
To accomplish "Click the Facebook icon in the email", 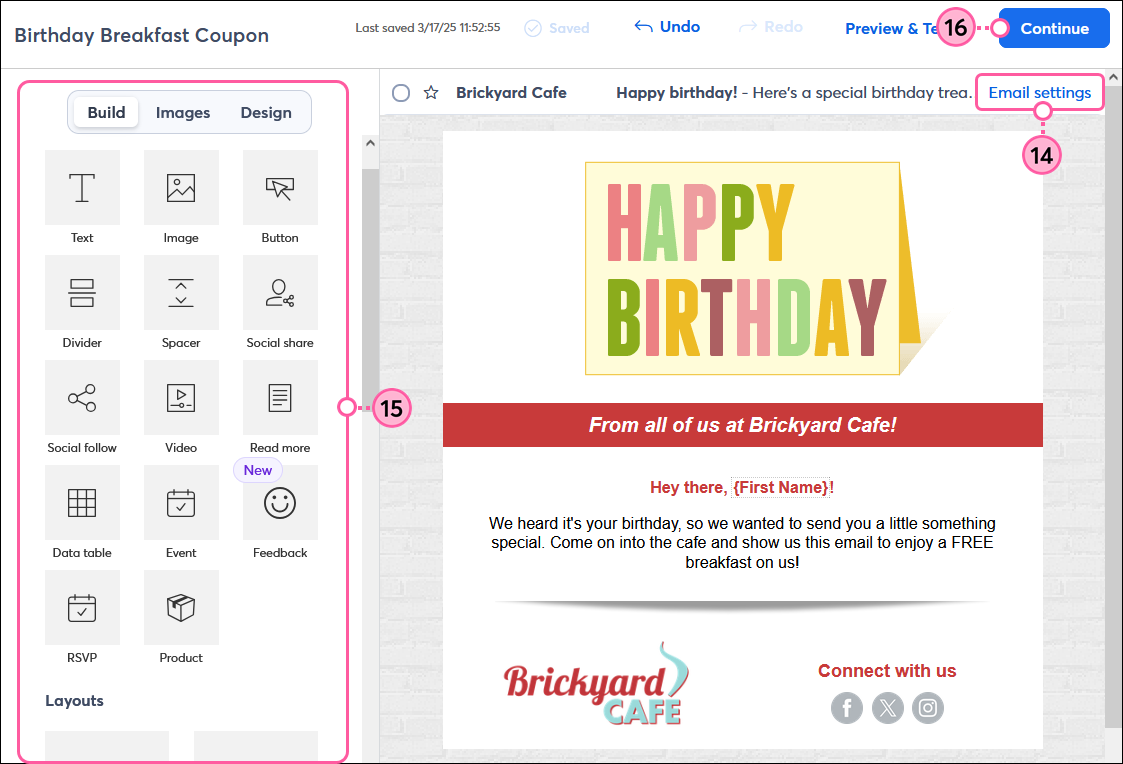I will point(847,708).
